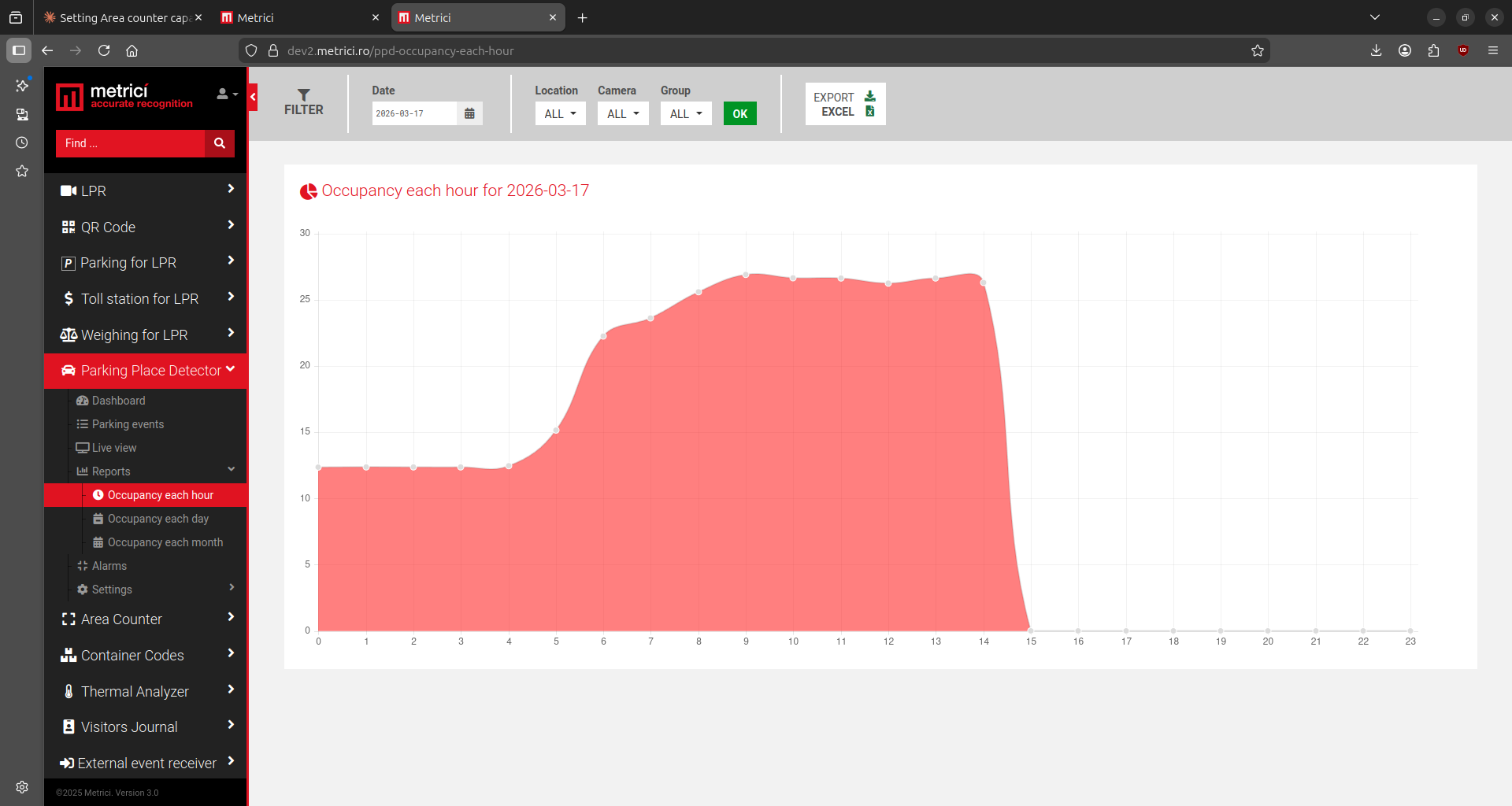Open the uBlock Origin extension icon
Viewport: 1512px width, 806px height.
(x=1463, y=50)
